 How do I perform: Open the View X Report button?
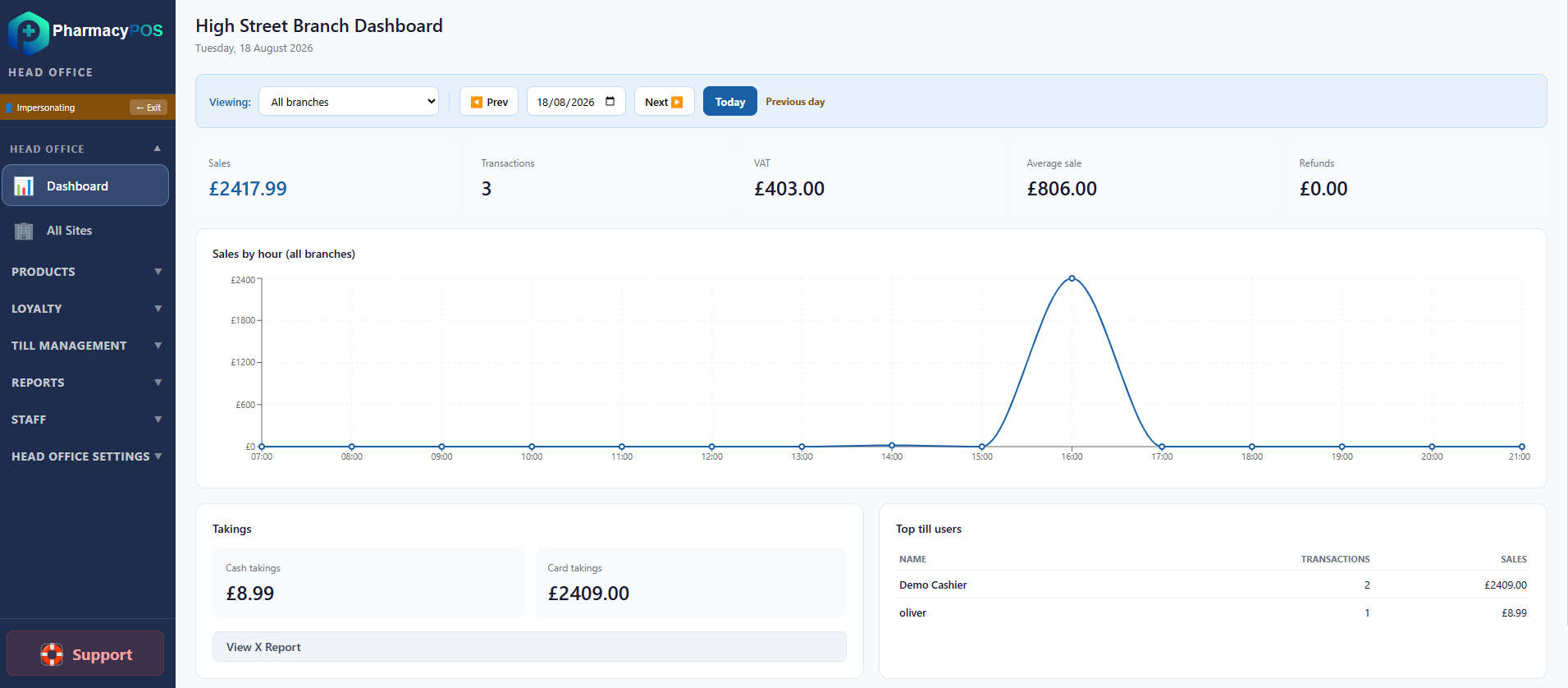(529, 647)
